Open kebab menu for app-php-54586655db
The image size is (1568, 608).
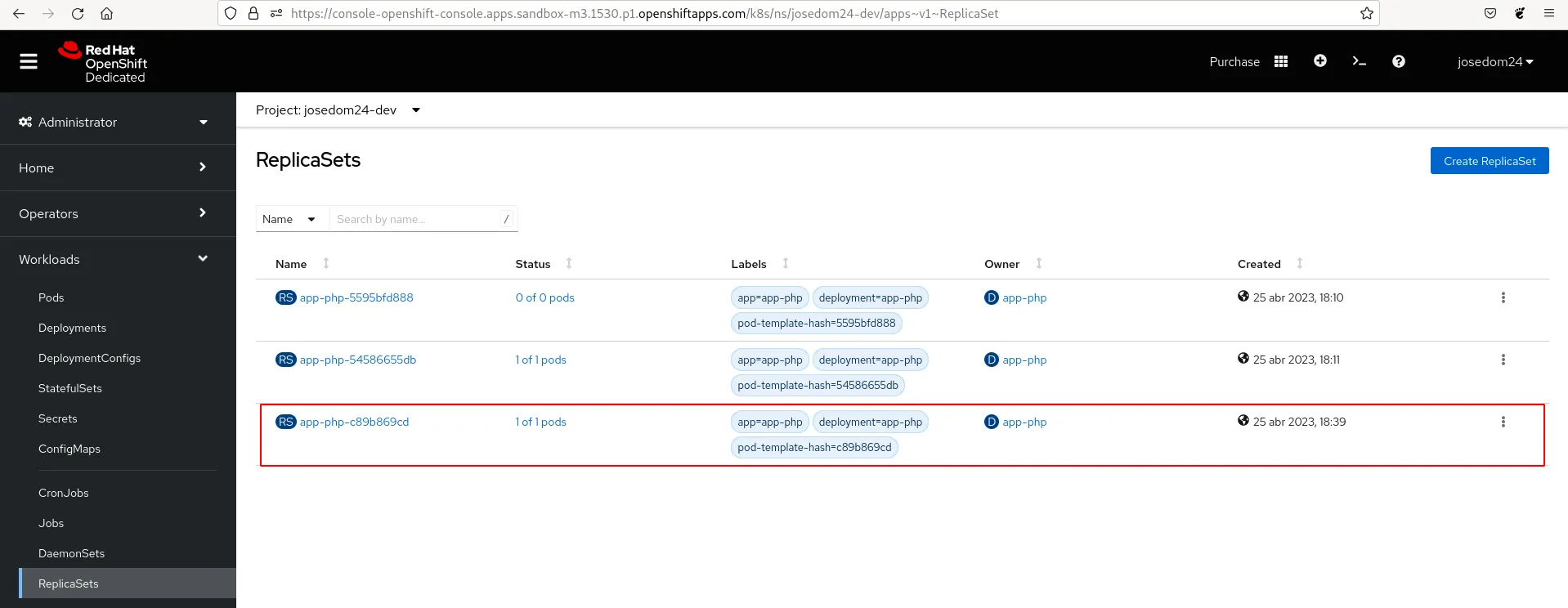tap(1503, 360)
